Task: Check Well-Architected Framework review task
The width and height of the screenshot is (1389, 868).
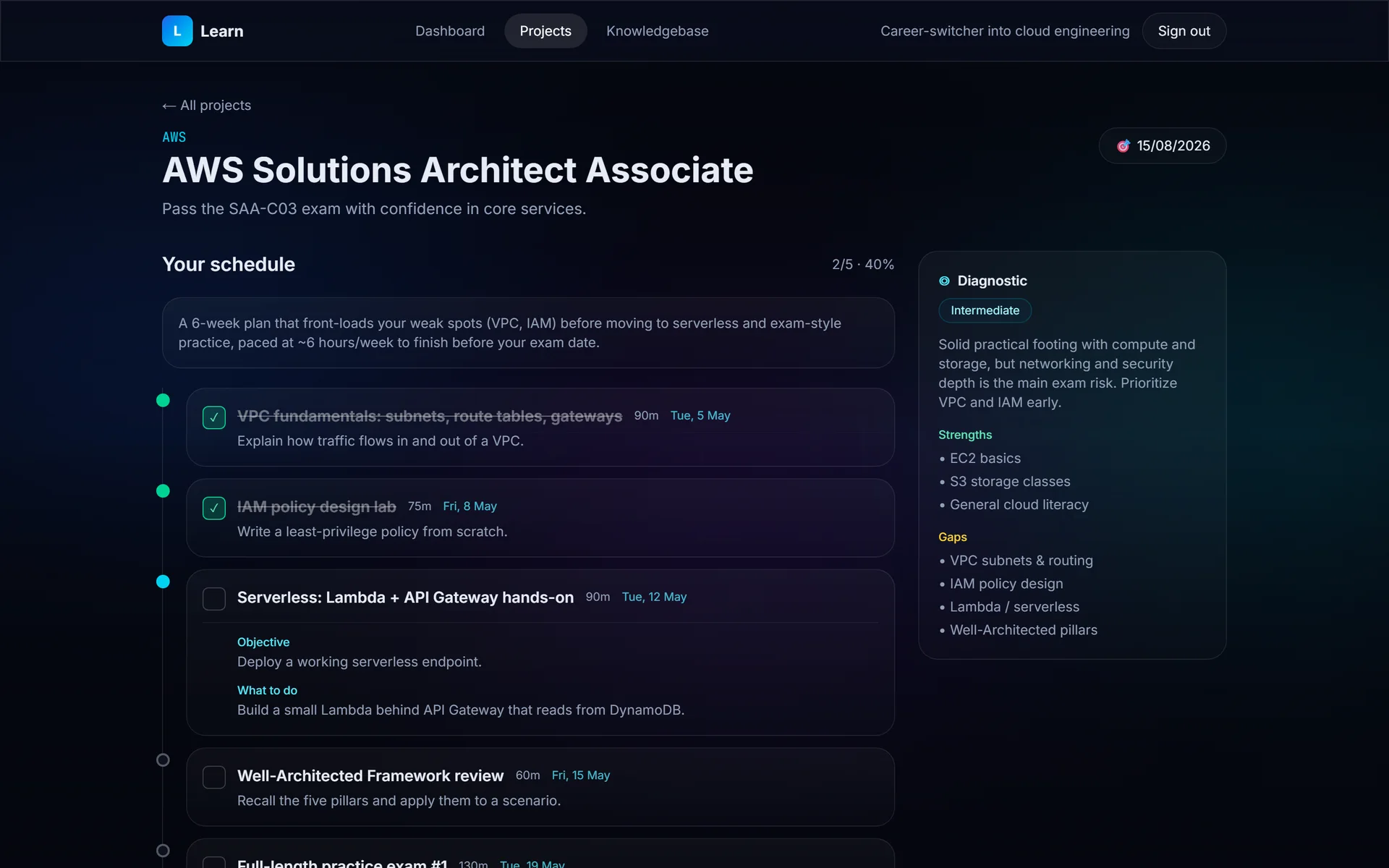Action: point(214,777)
